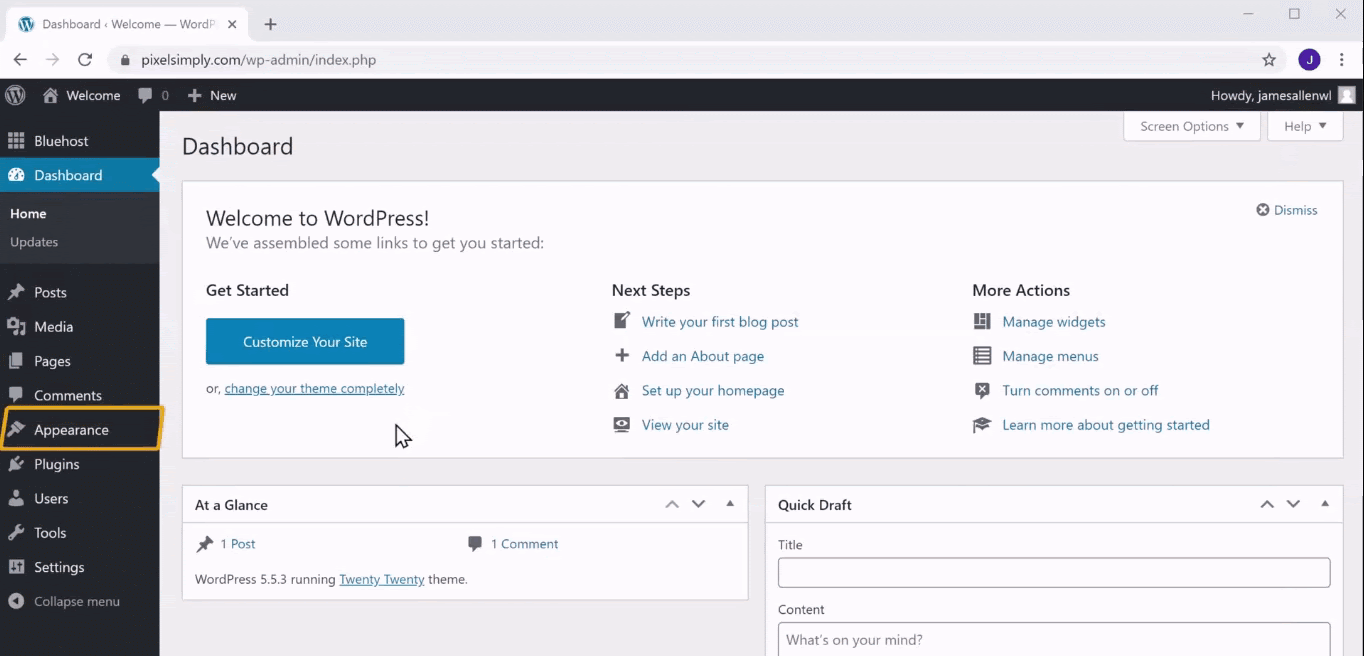
Task: Open the Twenty Twenty theme link
Action: pyautogui.click(x=382, y=579)
